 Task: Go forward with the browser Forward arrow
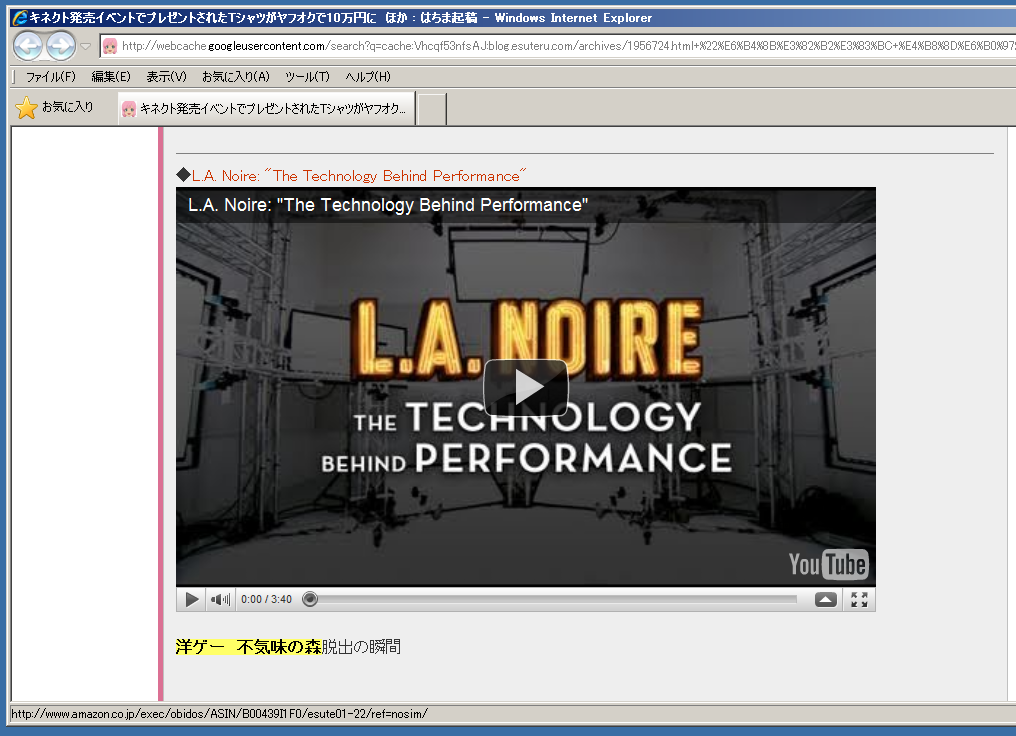pos(61,46)
